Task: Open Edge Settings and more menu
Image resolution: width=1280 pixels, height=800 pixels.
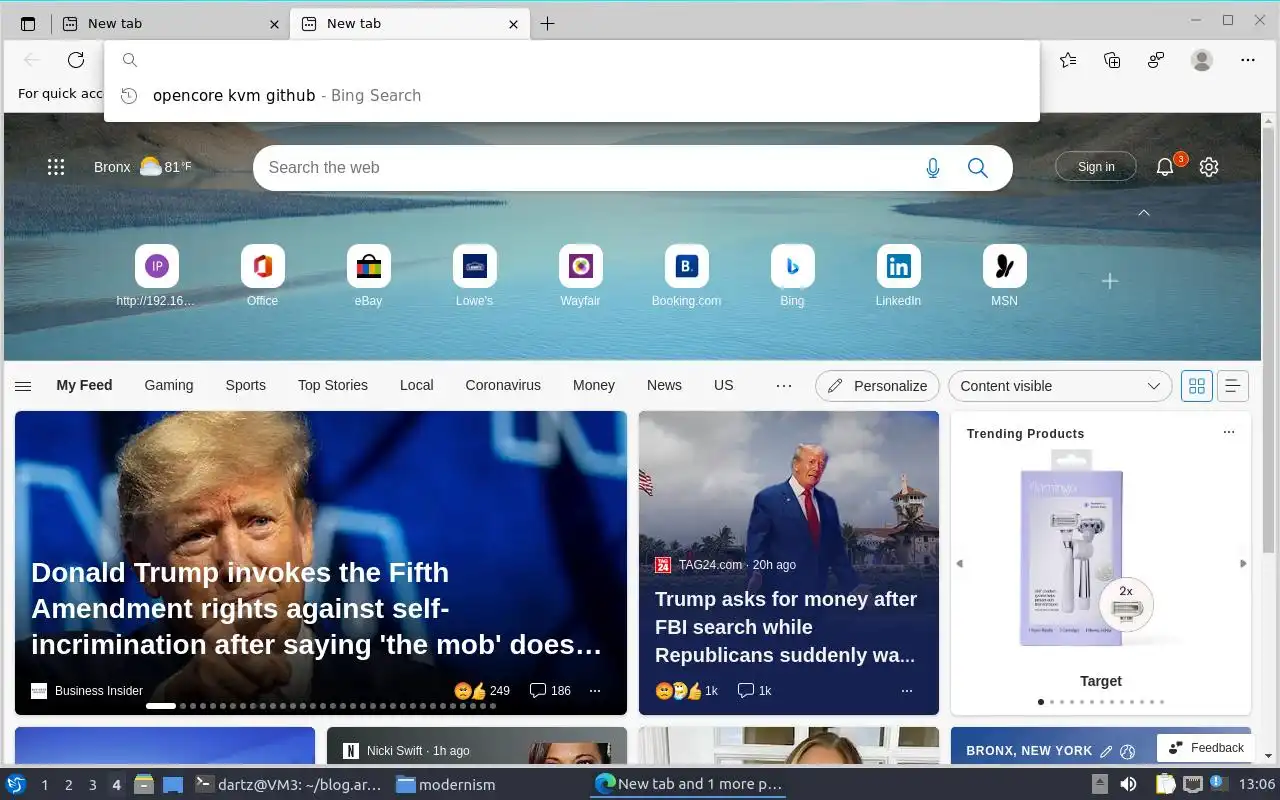Action: coord(1248,60)
